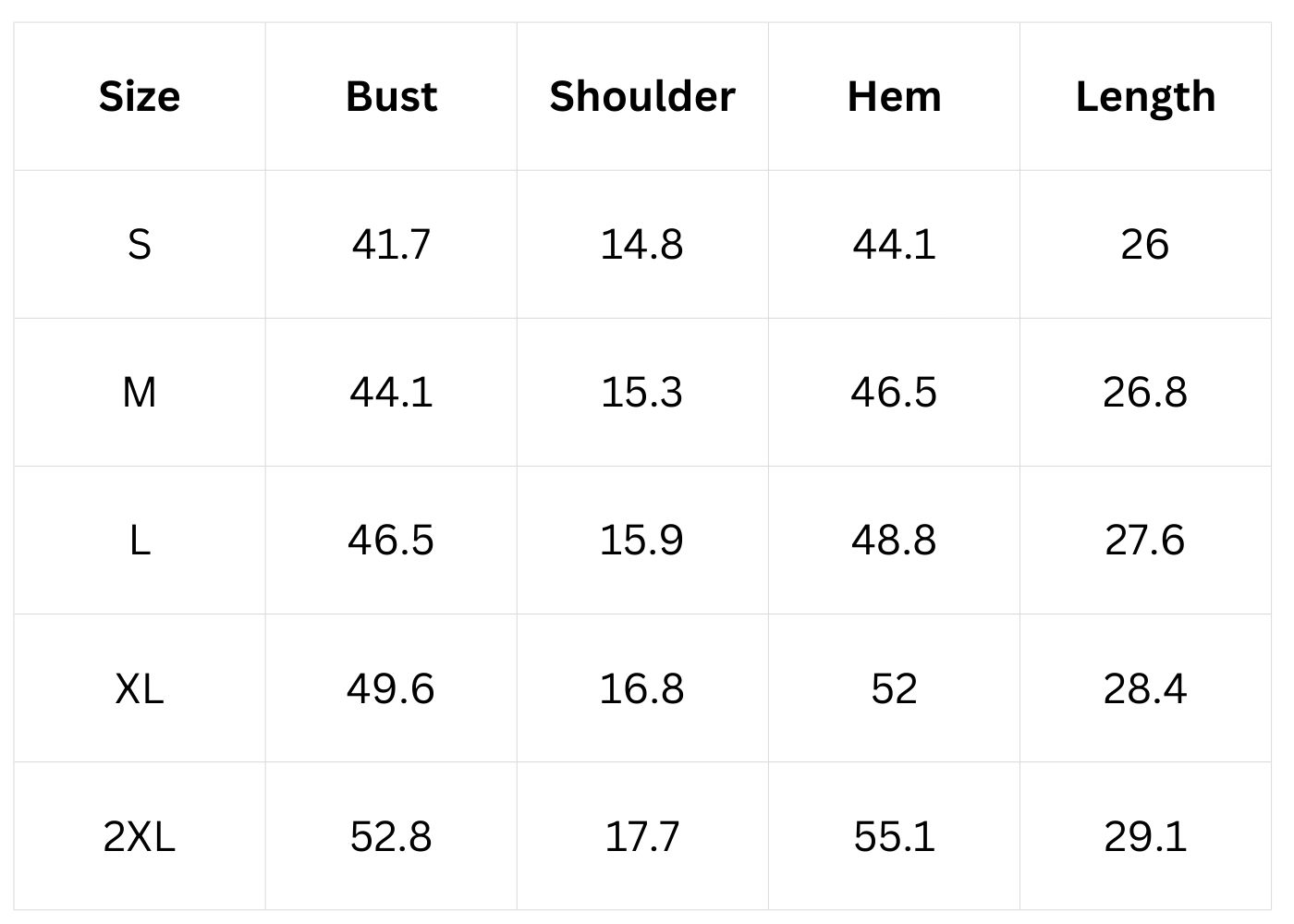Select the M size row label

coord(140,393)
